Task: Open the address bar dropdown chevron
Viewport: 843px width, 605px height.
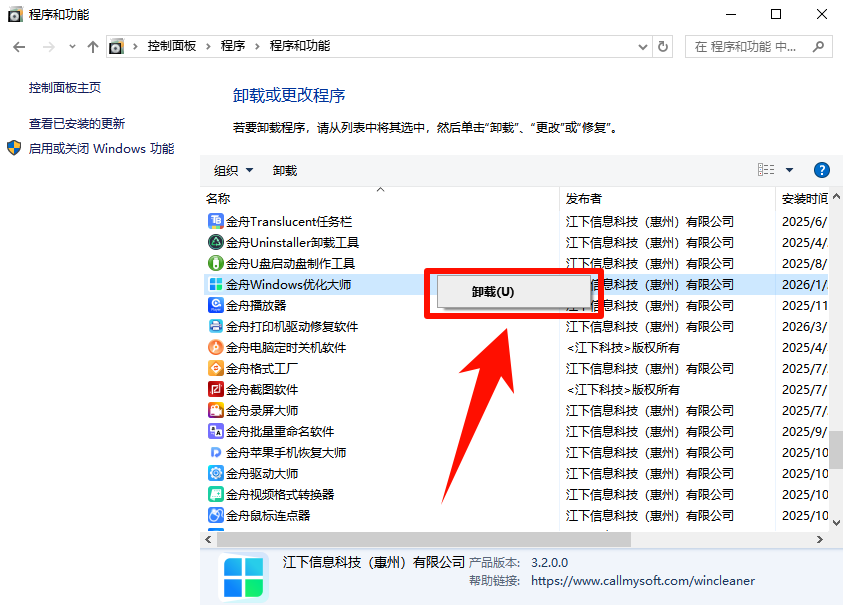Action: (645, 46)
